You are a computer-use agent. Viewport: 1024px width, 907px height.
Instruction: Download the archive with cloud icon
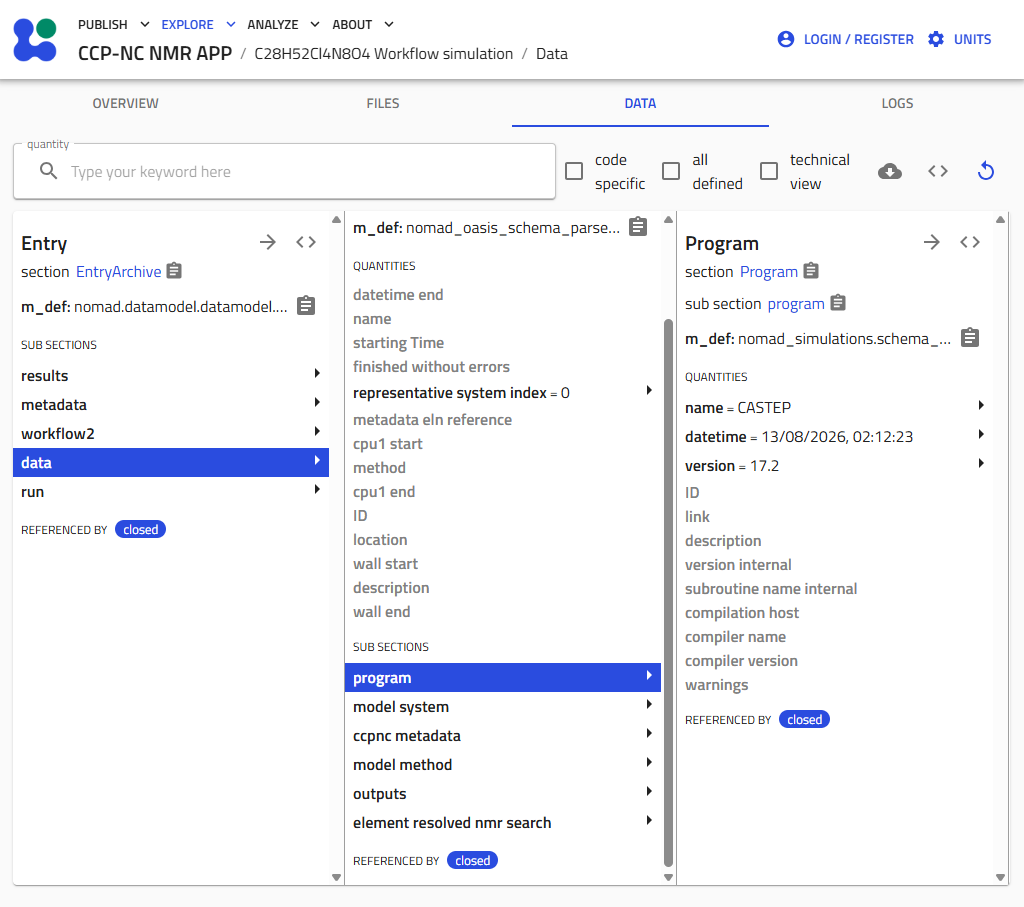pyautogui.click(x=889, y=172)
